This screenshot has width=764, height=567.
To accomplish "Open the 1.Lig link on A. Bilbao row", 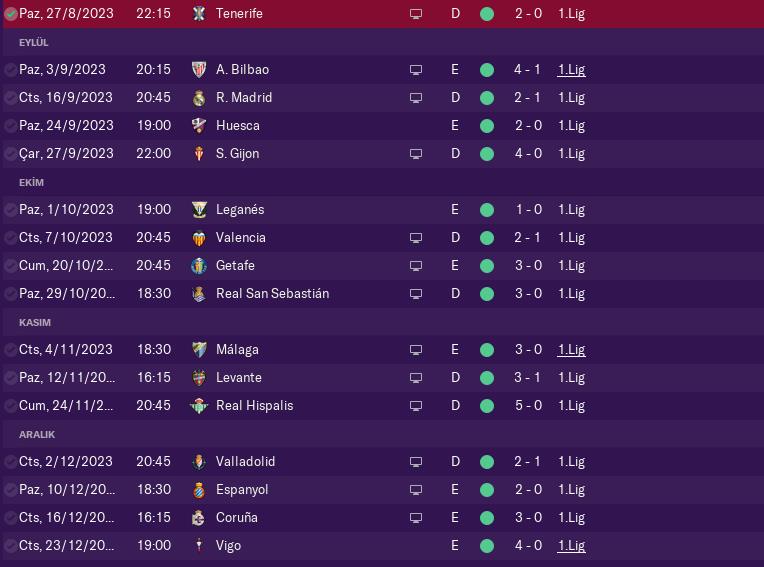I will point(571,70).
